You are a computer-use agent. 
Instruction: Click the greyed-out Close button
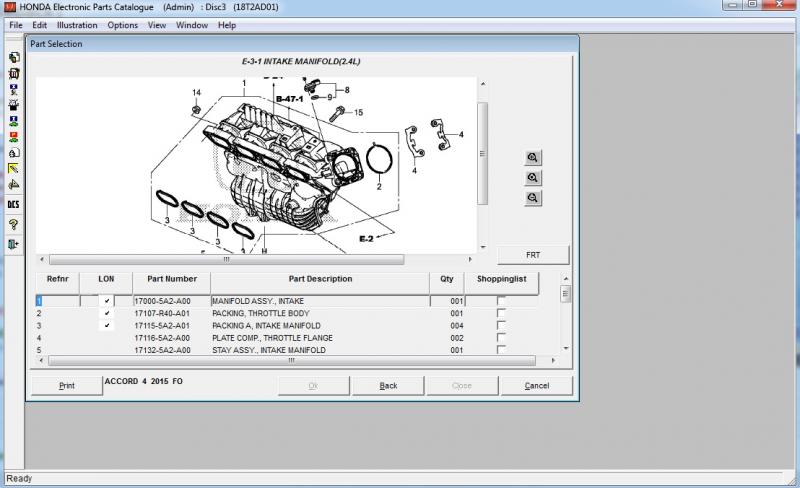coord(462,385)
